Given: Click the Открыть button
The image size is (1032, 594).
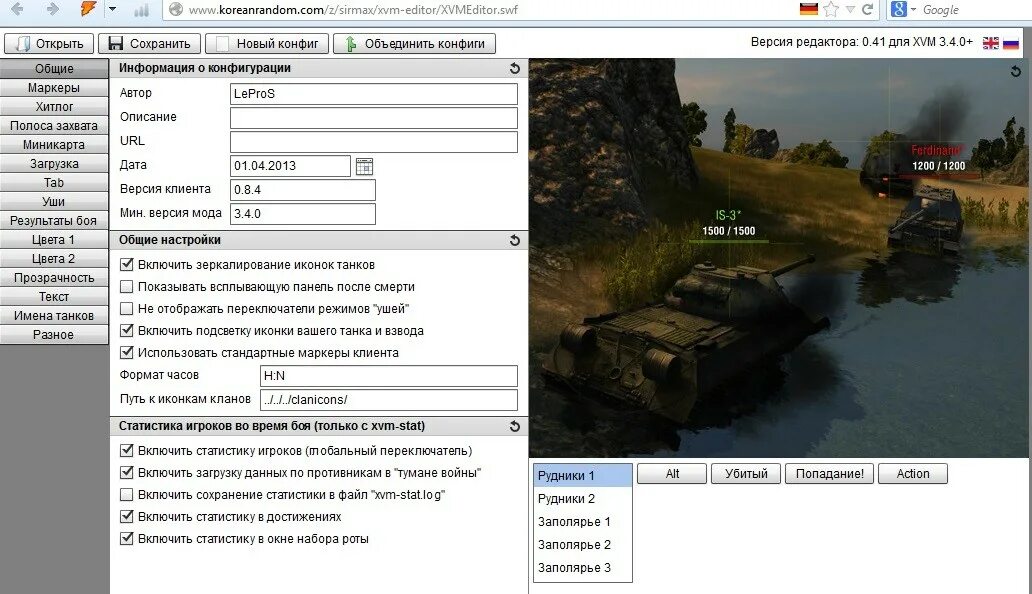Looking at the screenshot, I should (x=49, y=44).
